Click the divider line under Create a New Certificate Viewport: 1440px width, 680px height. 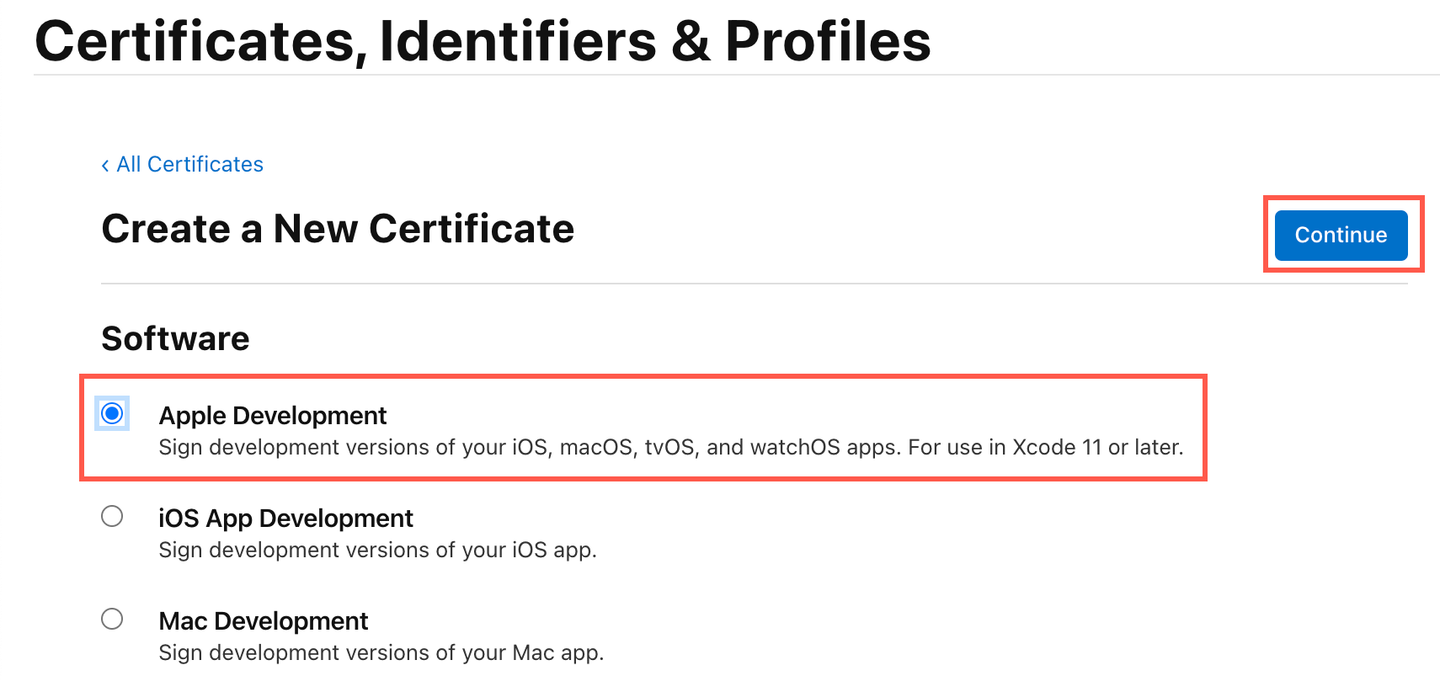(x=754, y=284)
